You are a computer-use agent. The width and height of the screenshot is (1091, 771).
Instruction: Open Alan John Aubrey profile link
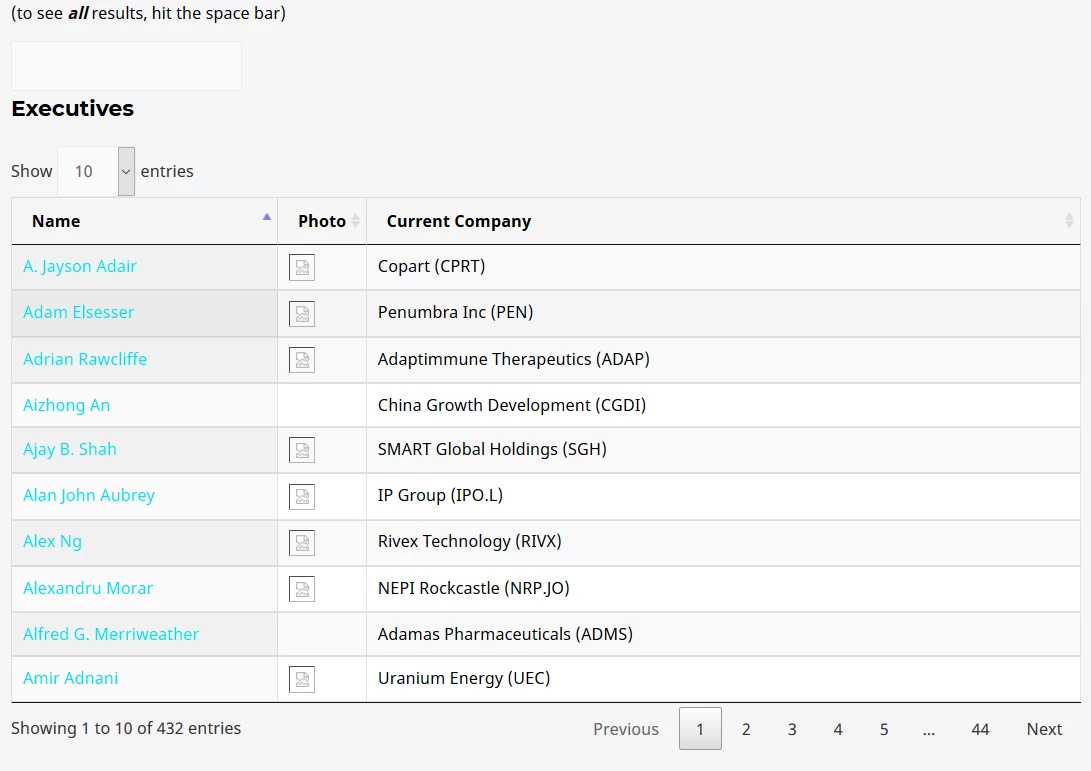(89, 495)
